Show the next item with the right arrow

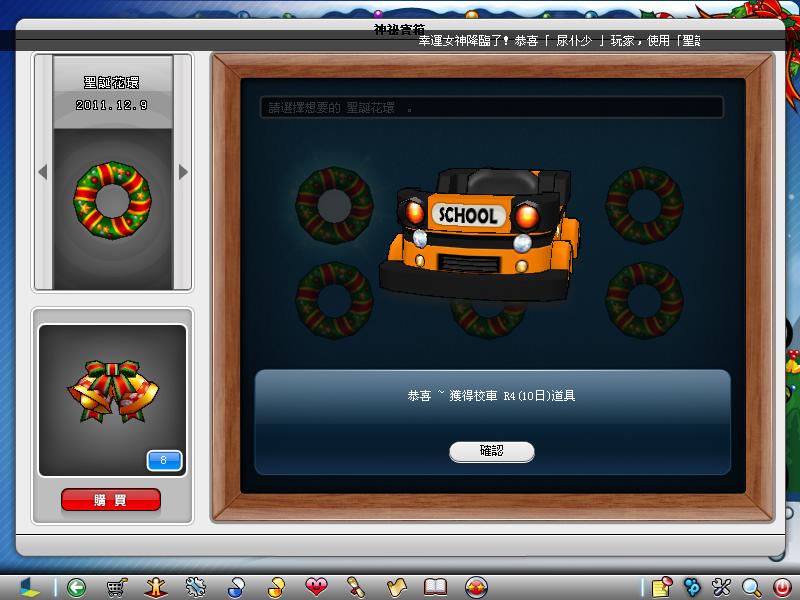[x=183, y=172]
